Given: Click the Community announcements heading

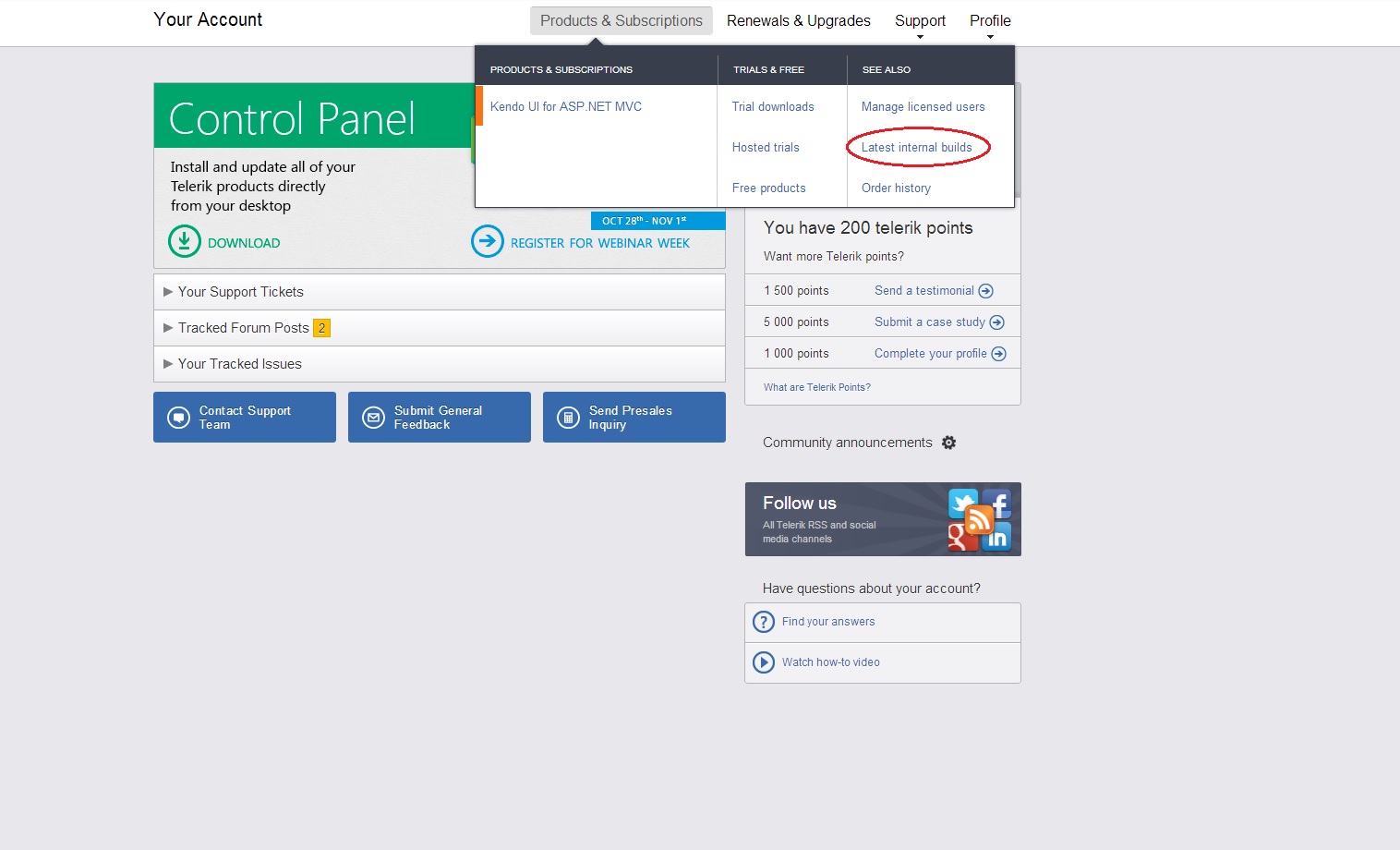Looking at the screenshot, I should click(848, 443).
